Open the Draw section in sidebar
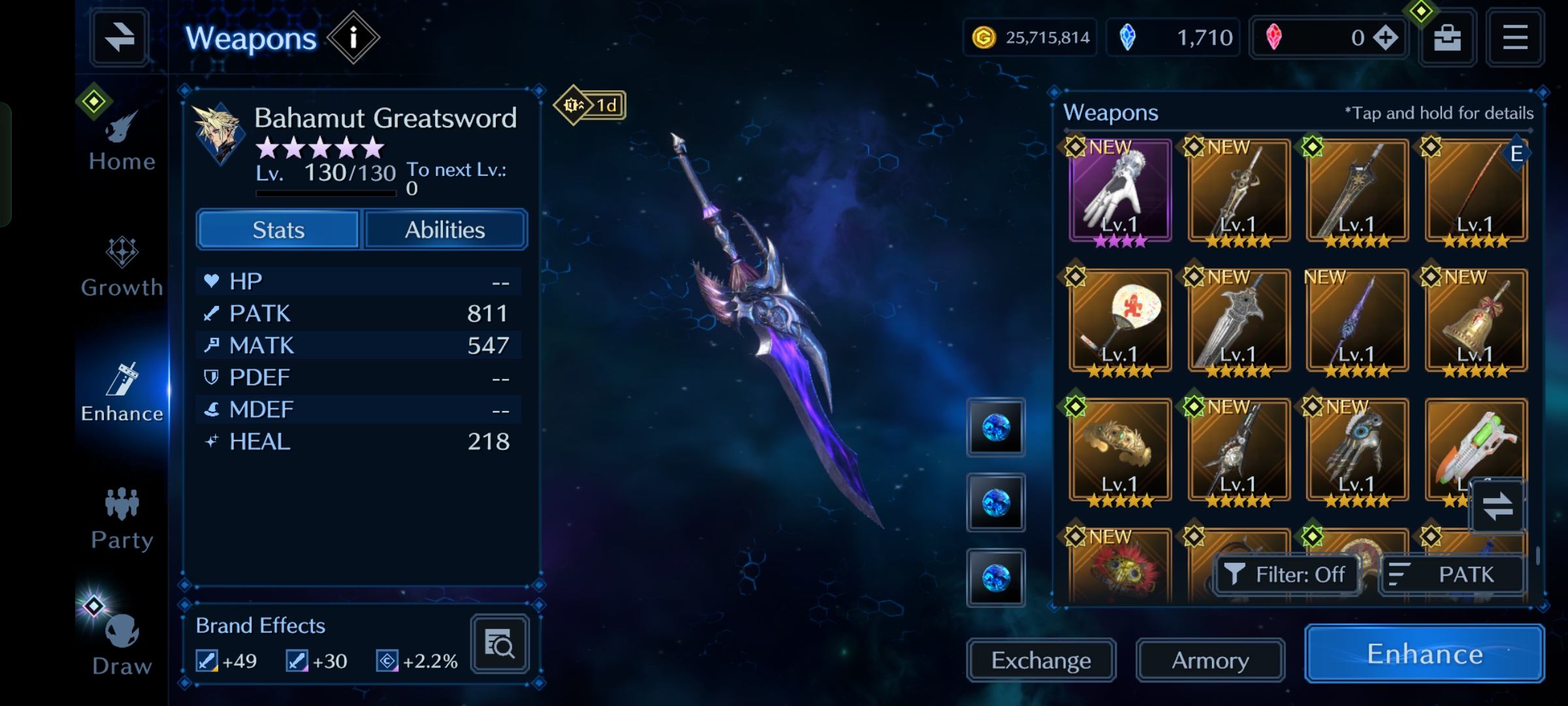The width and height of the screenshot is (1568, 706). 122,644
